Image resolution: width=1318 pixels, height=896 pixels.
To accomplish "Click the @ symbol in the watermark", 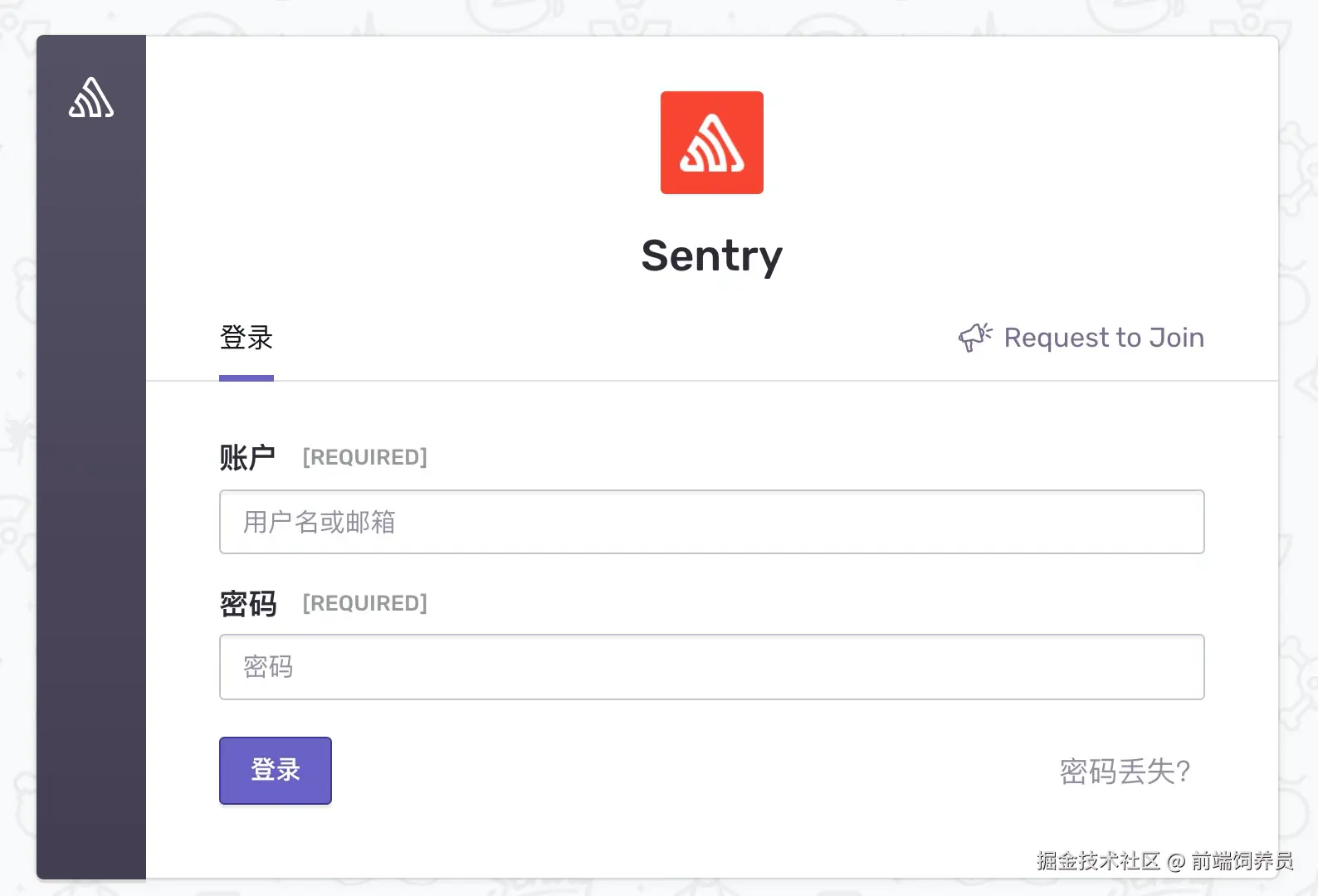I will (1175, 862).
